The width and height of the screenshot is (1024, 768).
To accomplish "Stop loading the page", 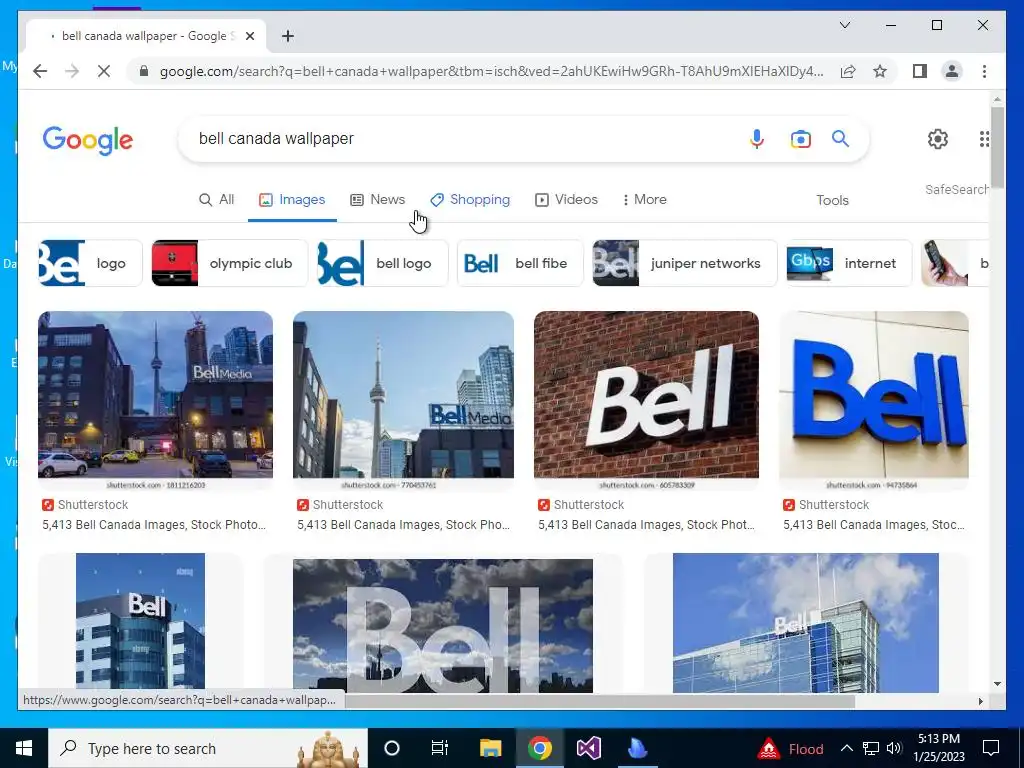I will pyautogui.click(x=104, y=71).
